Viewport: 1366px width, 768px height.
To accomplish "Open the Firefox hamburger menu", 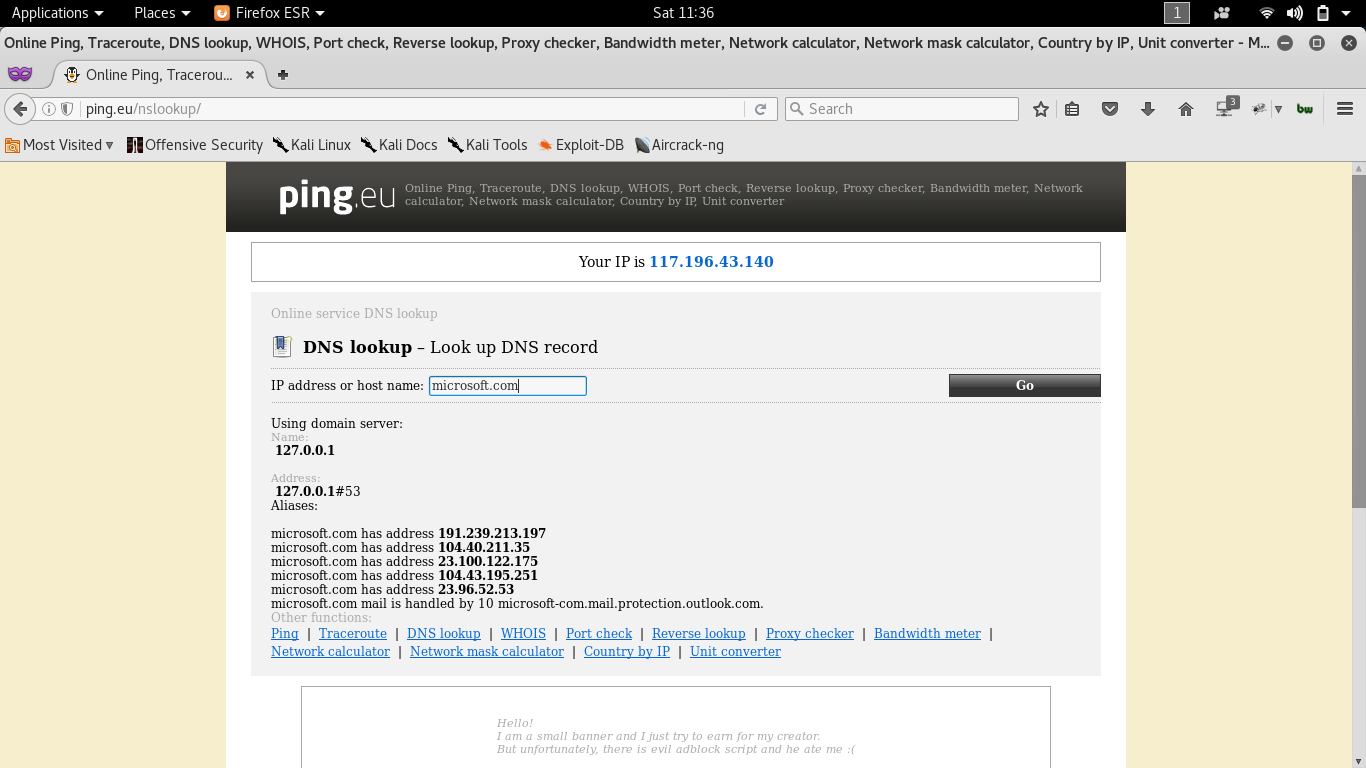I will tap(1345, 109).
